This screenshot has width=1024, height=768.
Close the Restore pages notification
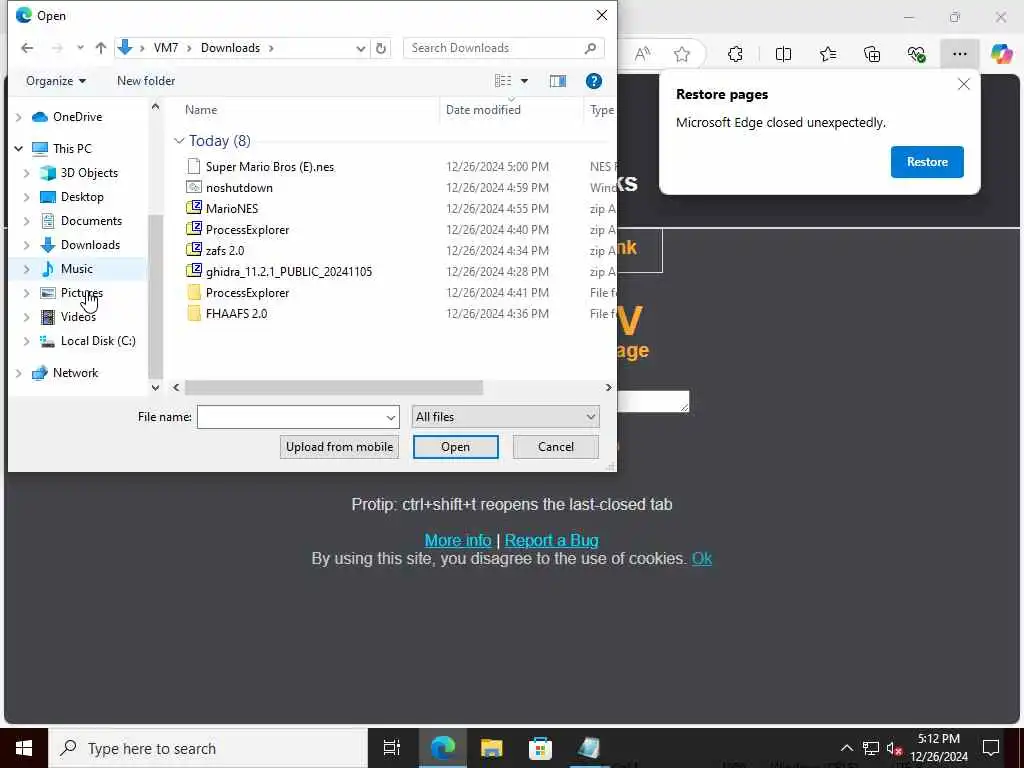(963, 84)
